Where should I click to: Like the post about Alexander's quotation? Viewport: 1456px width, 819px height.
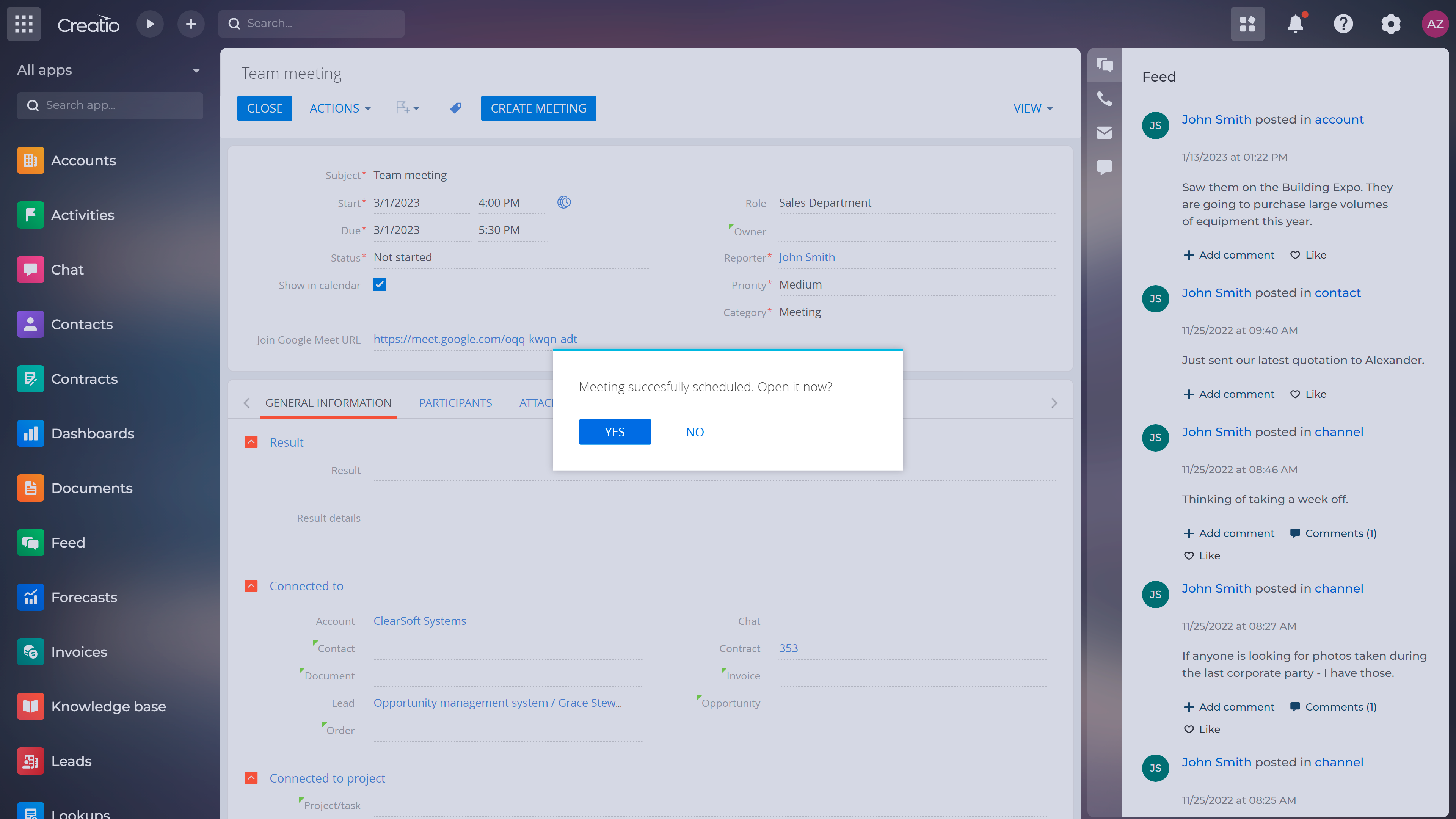pyautogui.click(x=1308, y=394)
